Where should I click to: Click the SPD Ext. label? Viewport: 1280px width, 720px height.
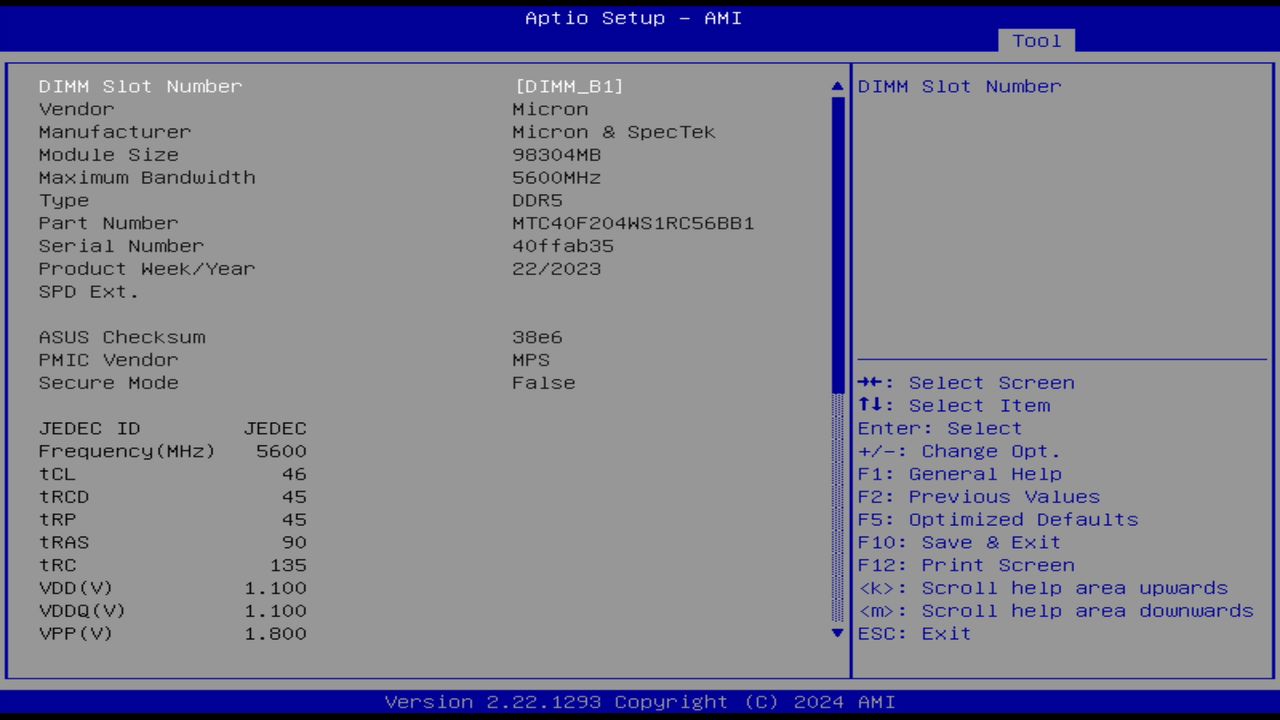[89, 292]
